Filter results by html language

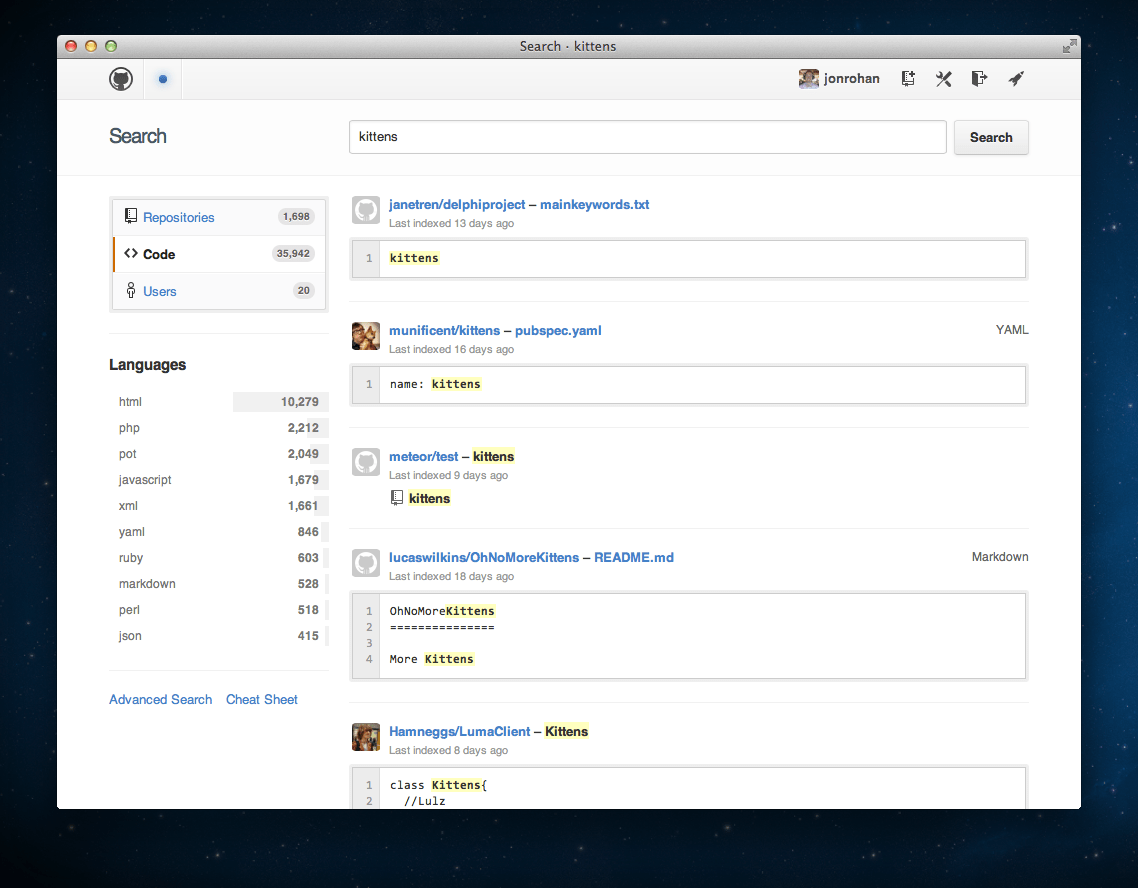tap(131, 402)
